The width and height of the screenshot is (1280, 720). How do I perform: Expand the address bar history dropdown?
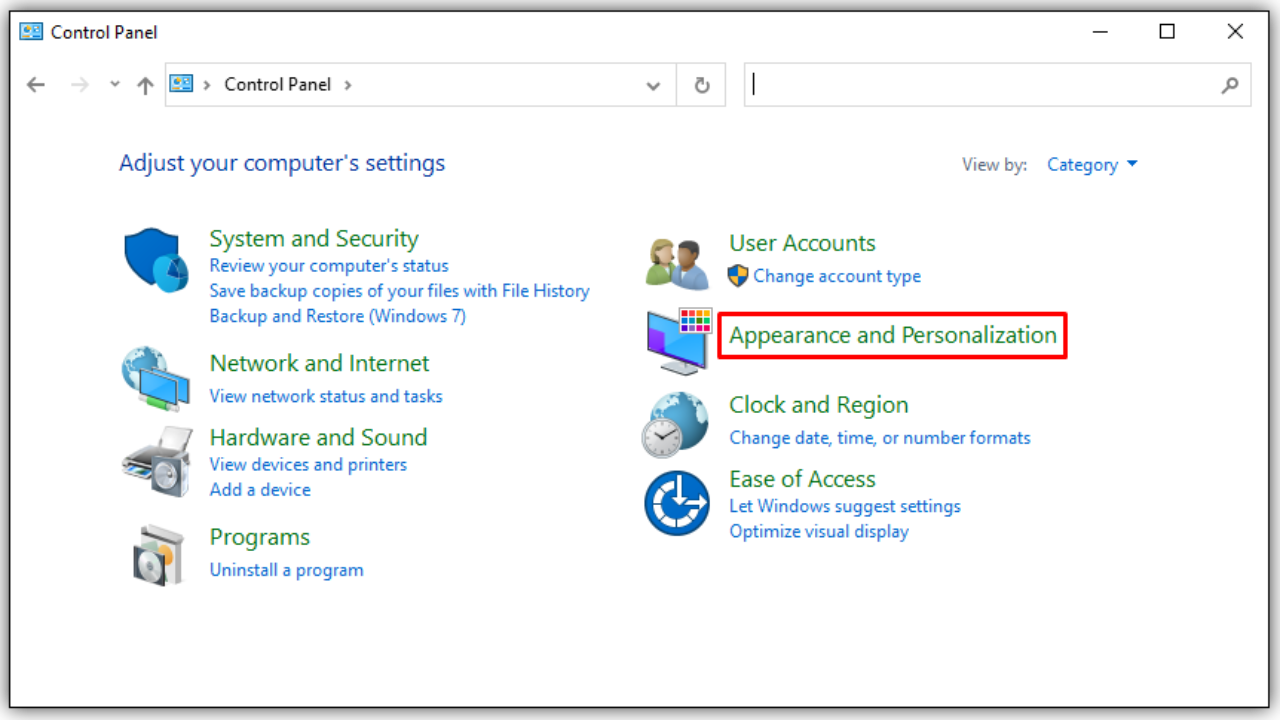(x=653, y=85)
